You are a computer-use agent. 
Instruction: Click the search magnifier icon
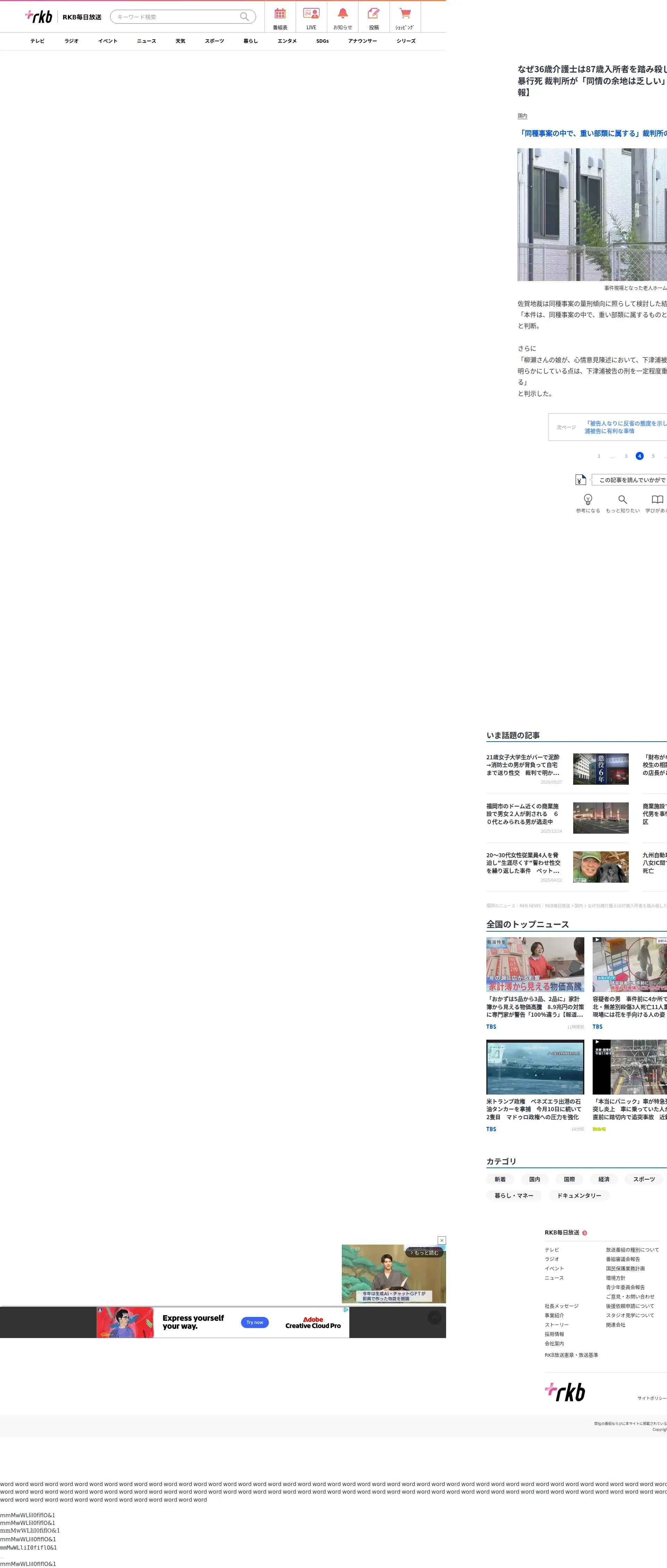pos(244,17)
